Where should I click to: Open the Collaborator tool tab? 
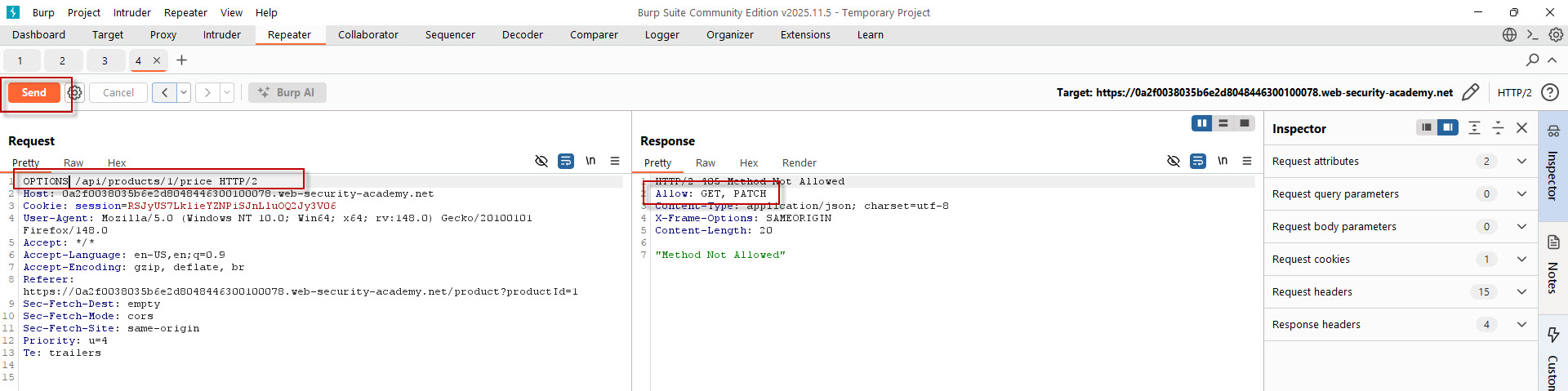tap(368, 35)
